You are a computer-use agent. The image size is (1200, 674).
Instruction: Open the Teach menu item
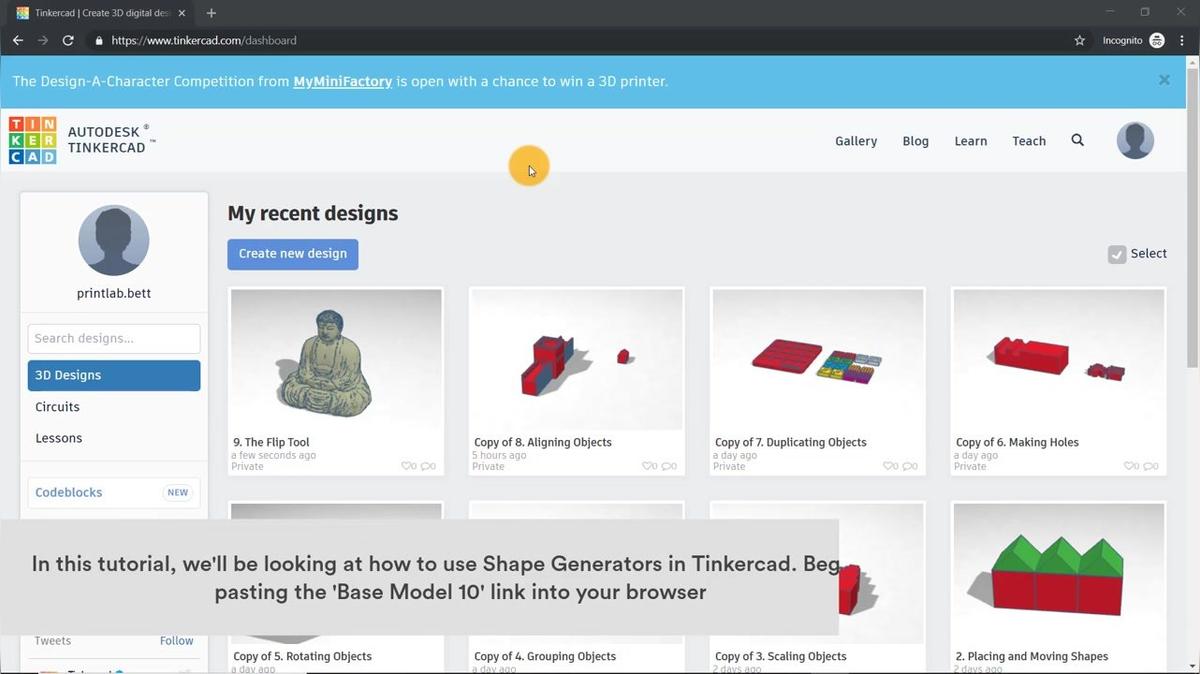1029,141
